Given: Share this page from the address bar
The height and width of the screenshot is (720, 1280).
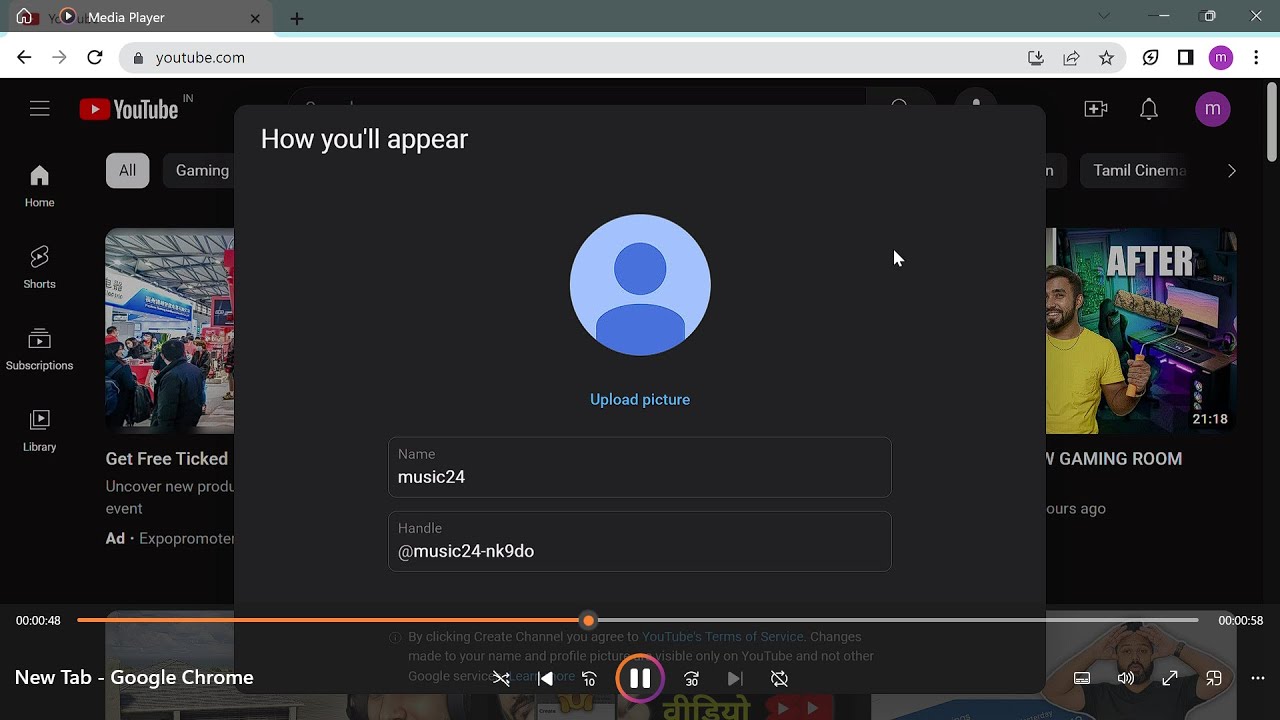Looking at the screenshot, I should pyautogui.click(x=1071, y=58).
